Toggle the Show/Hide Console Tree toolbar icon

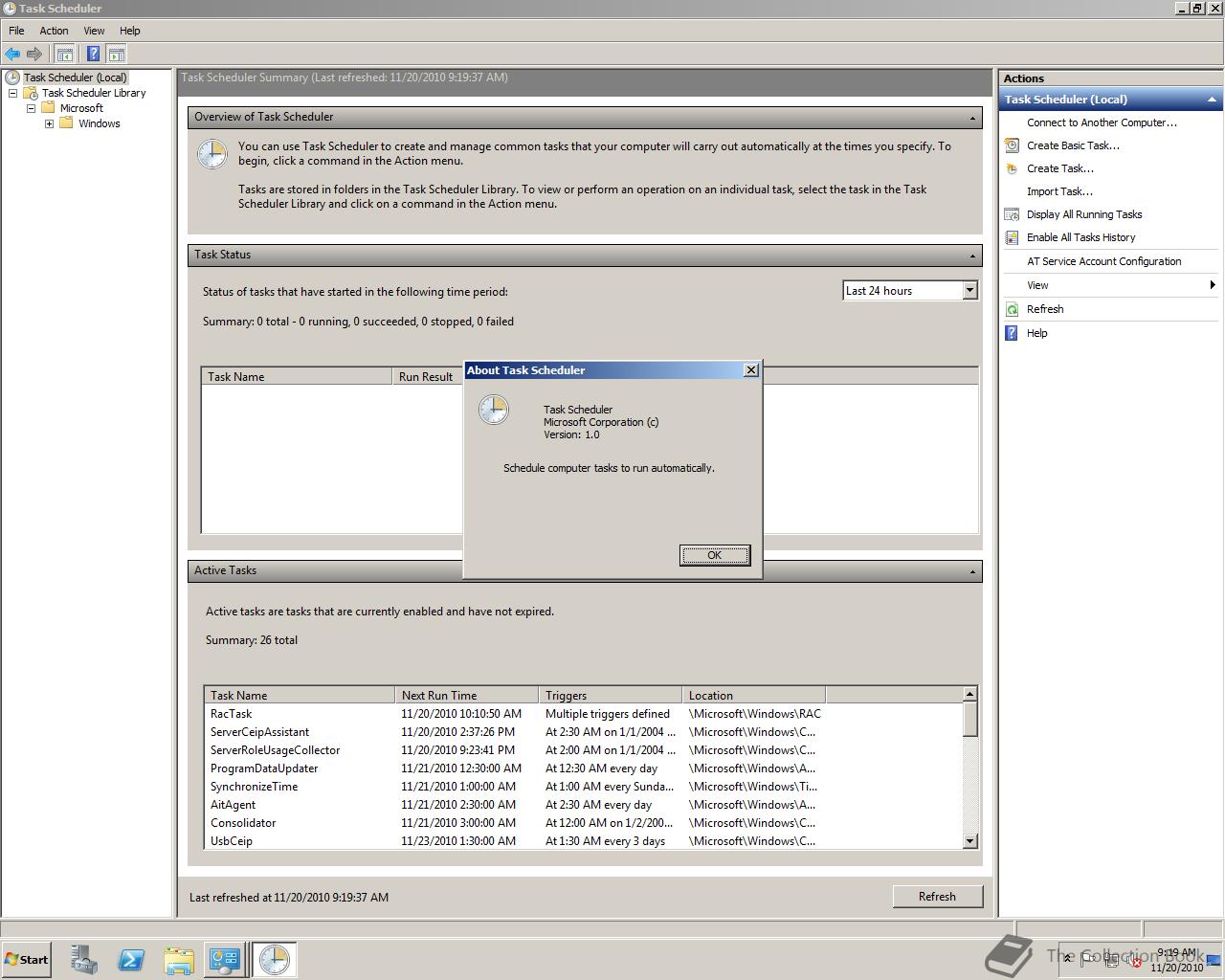[64, 54]
